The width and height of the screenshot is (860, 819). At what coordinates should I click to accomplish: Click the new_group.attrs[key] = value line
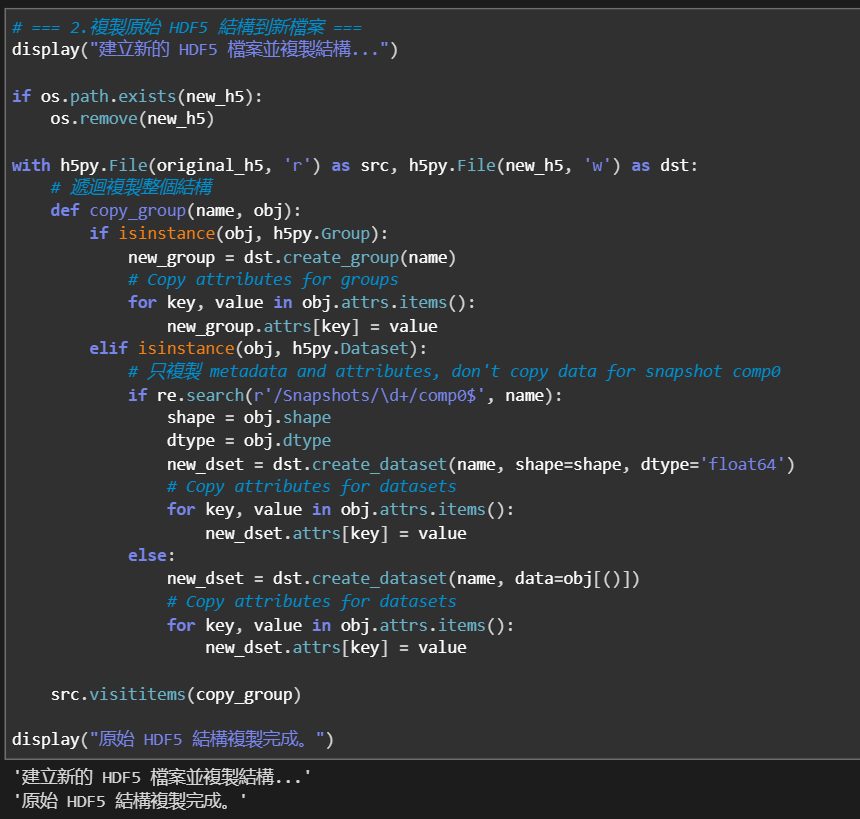click(x=301, y=326)
